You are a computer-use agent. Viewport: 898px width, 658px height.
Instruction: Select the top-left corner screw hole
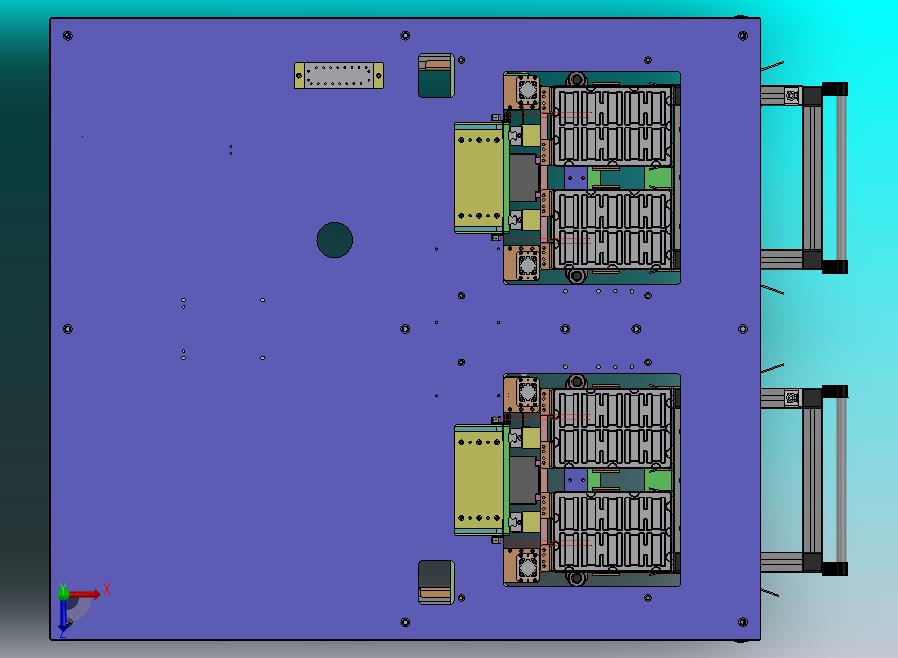(68, 36)
